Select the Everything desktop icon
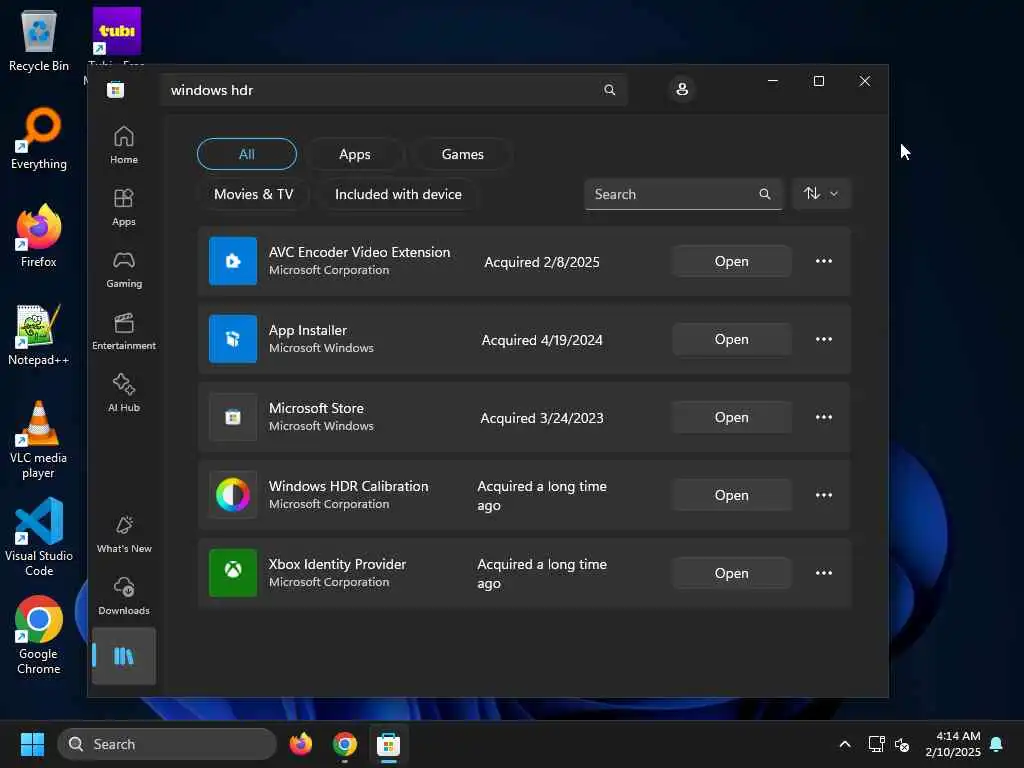Screen dimensions: 1024x768 point(39,138)
